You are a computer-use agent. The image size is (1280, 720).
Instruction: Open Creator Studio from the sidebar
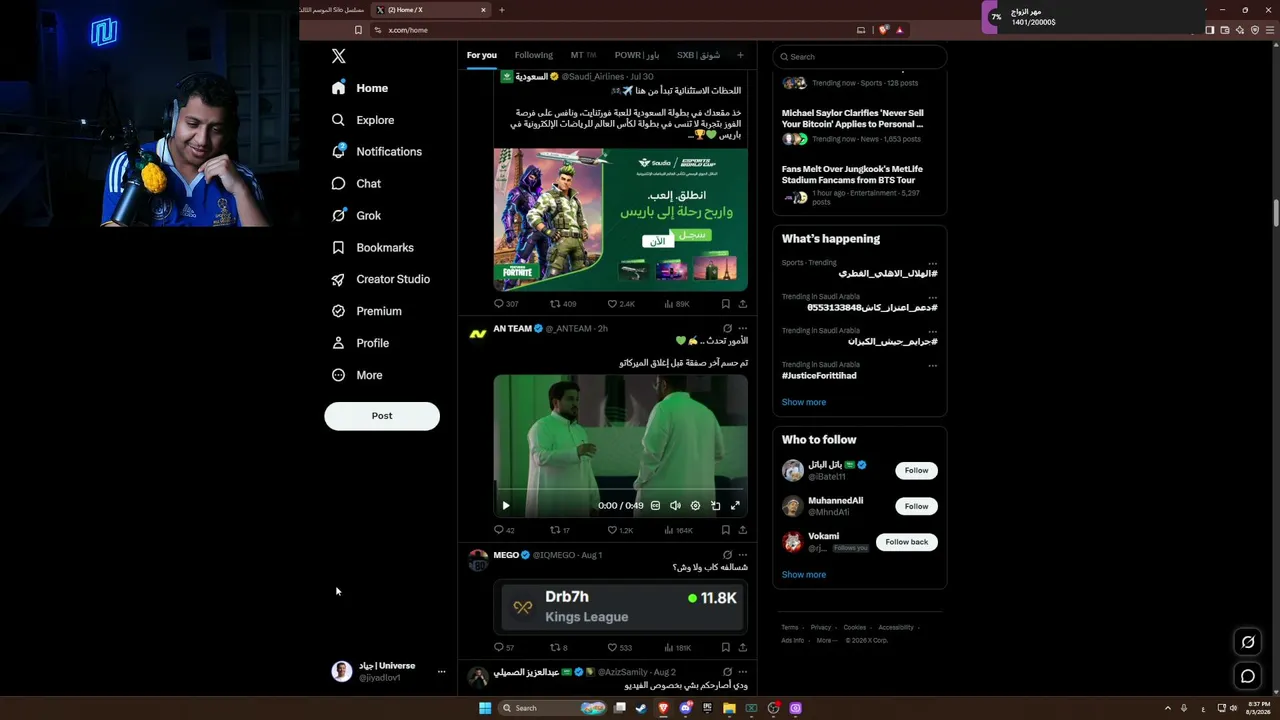pyautogui.click(x=380, y=280)
